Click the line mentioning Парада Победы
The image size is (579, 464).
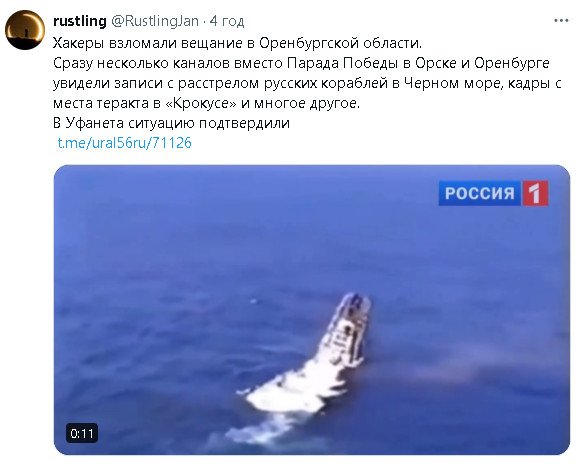coord(301,63)
